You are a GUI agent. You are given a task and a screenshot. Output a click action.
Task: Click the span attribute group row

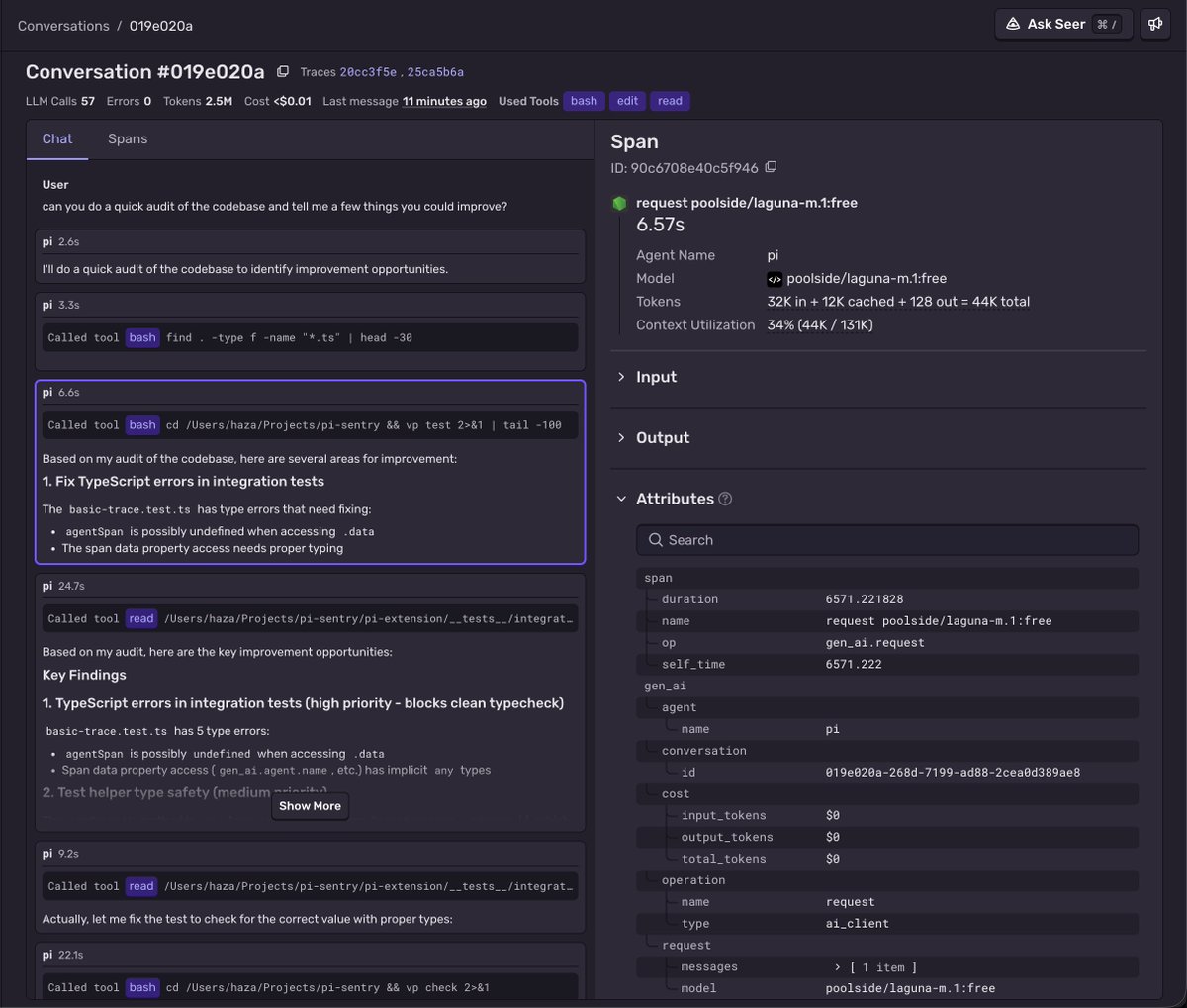pos(887,578)
